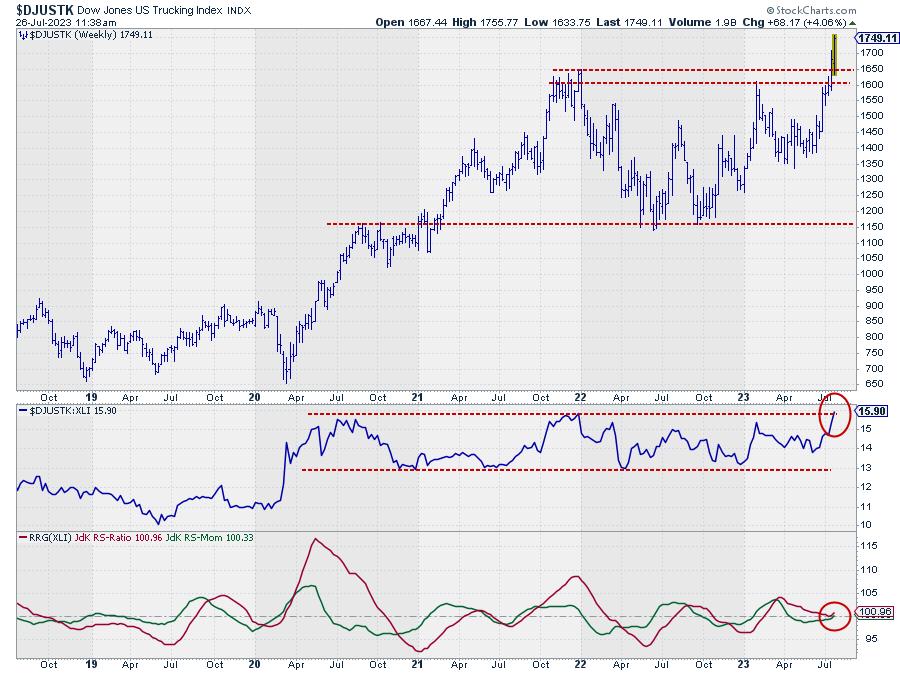Click the 15.90 value tag on relative strength axis
The image size is (900, 673).
pos(868,411)
